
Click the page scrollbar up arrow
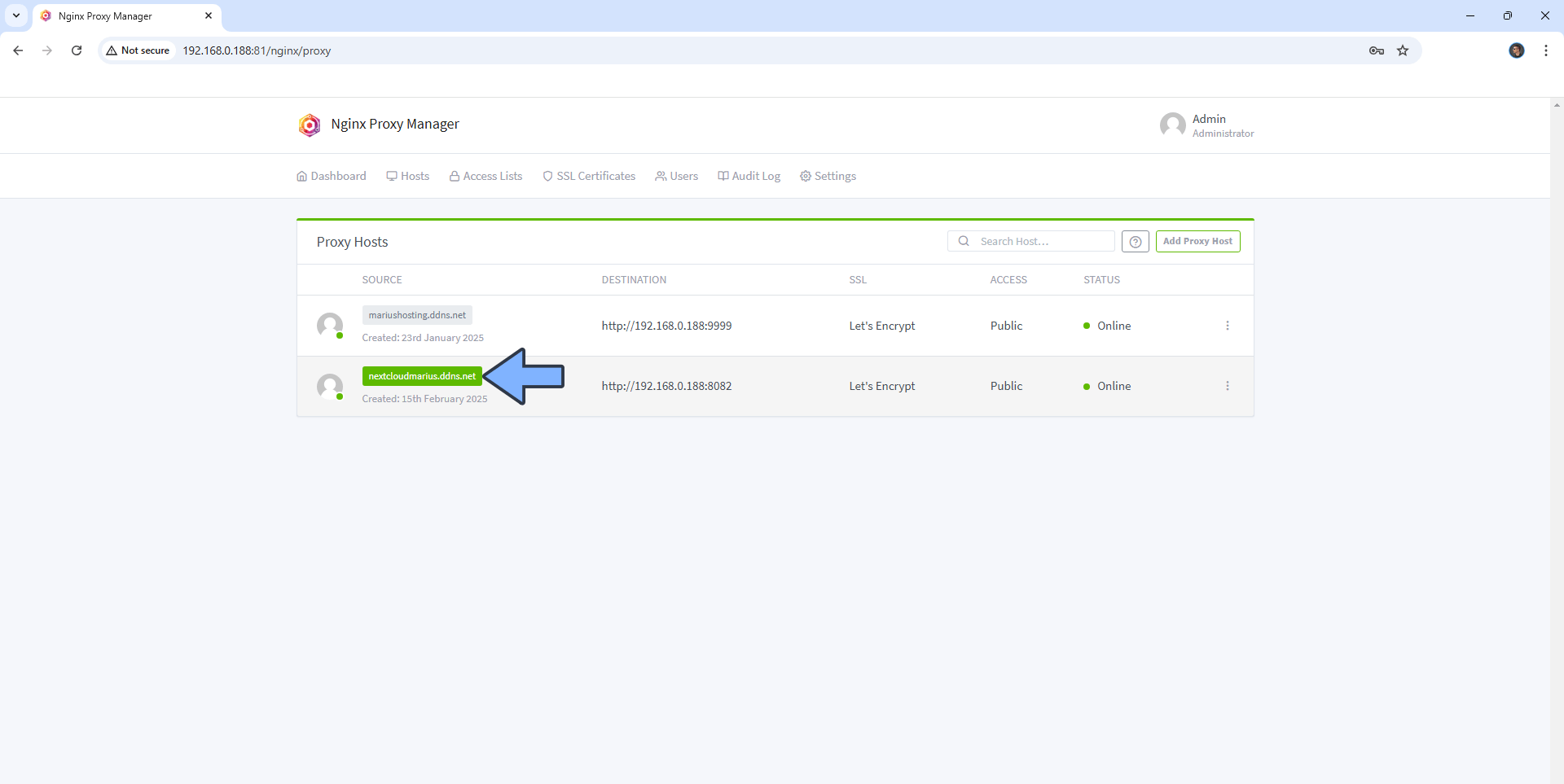point(1557,105)
